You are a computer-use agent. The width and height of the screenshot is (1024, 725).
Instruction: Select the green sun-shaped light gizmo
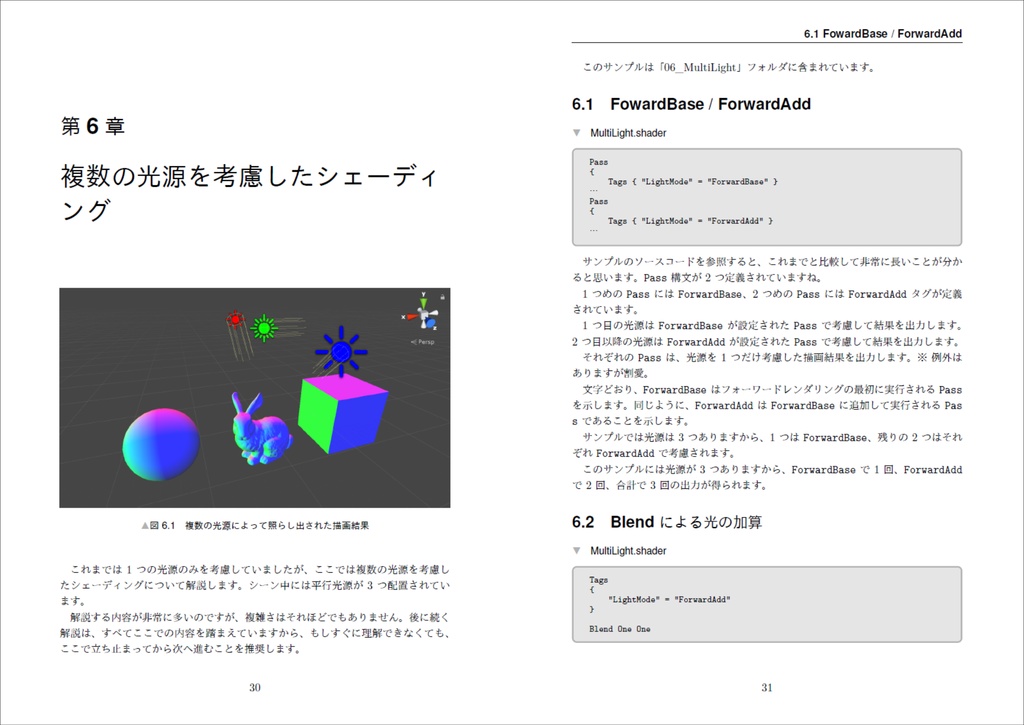pos(264,329)
